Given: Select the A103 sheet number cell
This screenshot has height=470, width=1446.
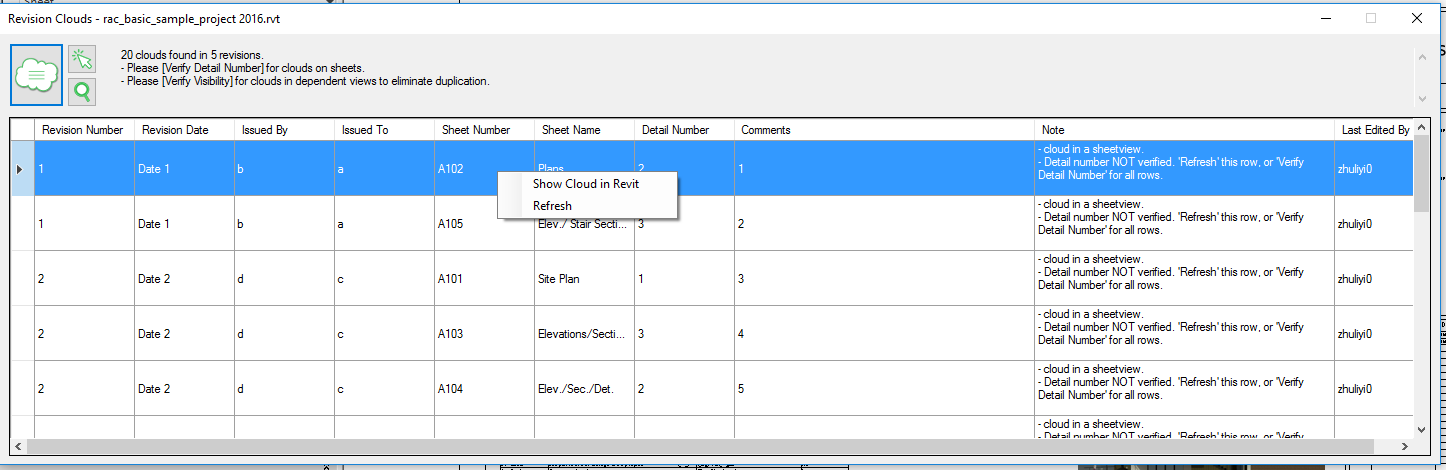Looking at the screenshot, I should 484,333.
